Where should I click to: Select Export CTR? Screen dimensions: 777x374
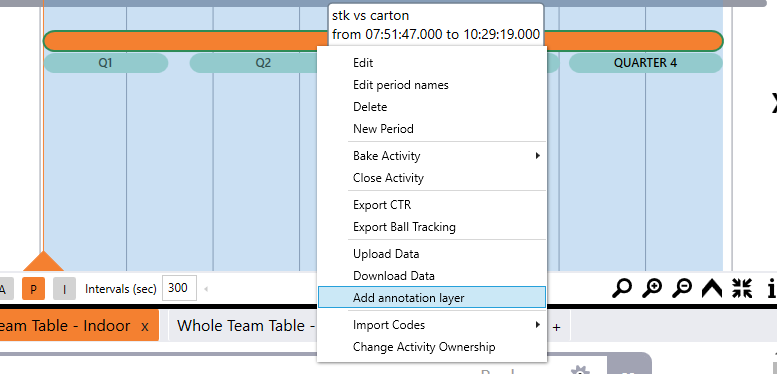pyautogui.click(x=431, y=205)
